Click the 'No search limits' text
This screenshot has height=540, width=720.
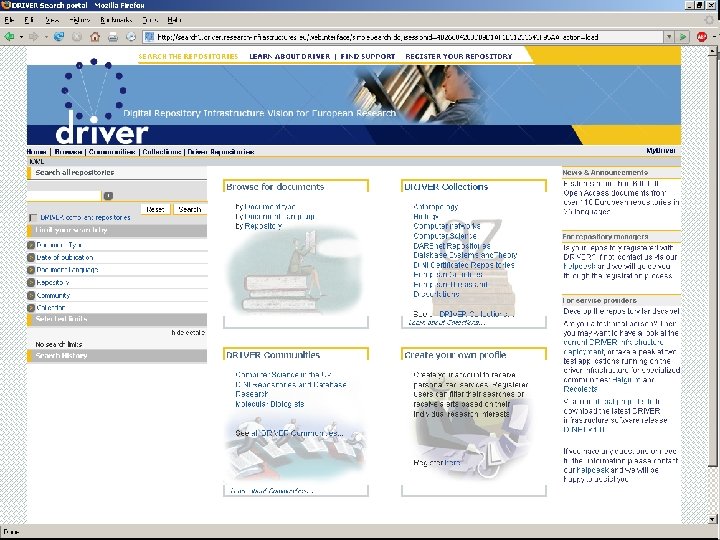coord(59,344)
